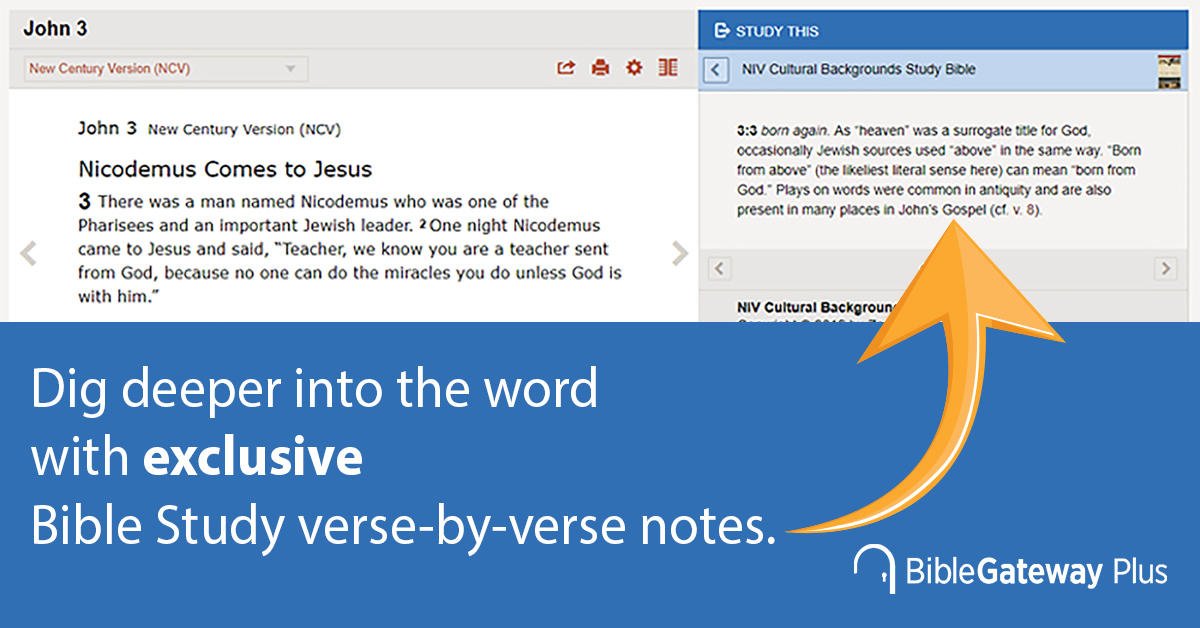This screenshot has height=628, width=1200.
Task: Click the NIV Cultural Backgrounds Study Bible title
Action: coord(859,70)
